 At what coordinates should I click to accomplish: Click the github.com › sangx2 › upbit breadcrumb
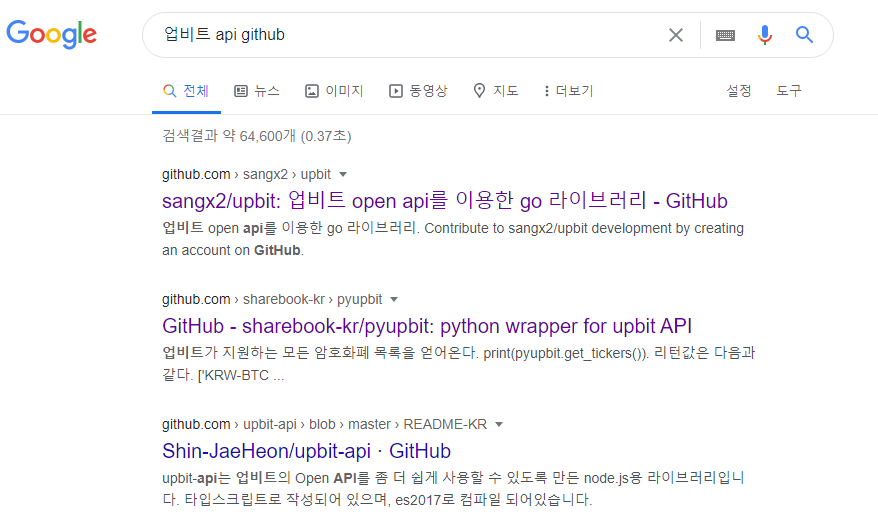pos(246,175)
